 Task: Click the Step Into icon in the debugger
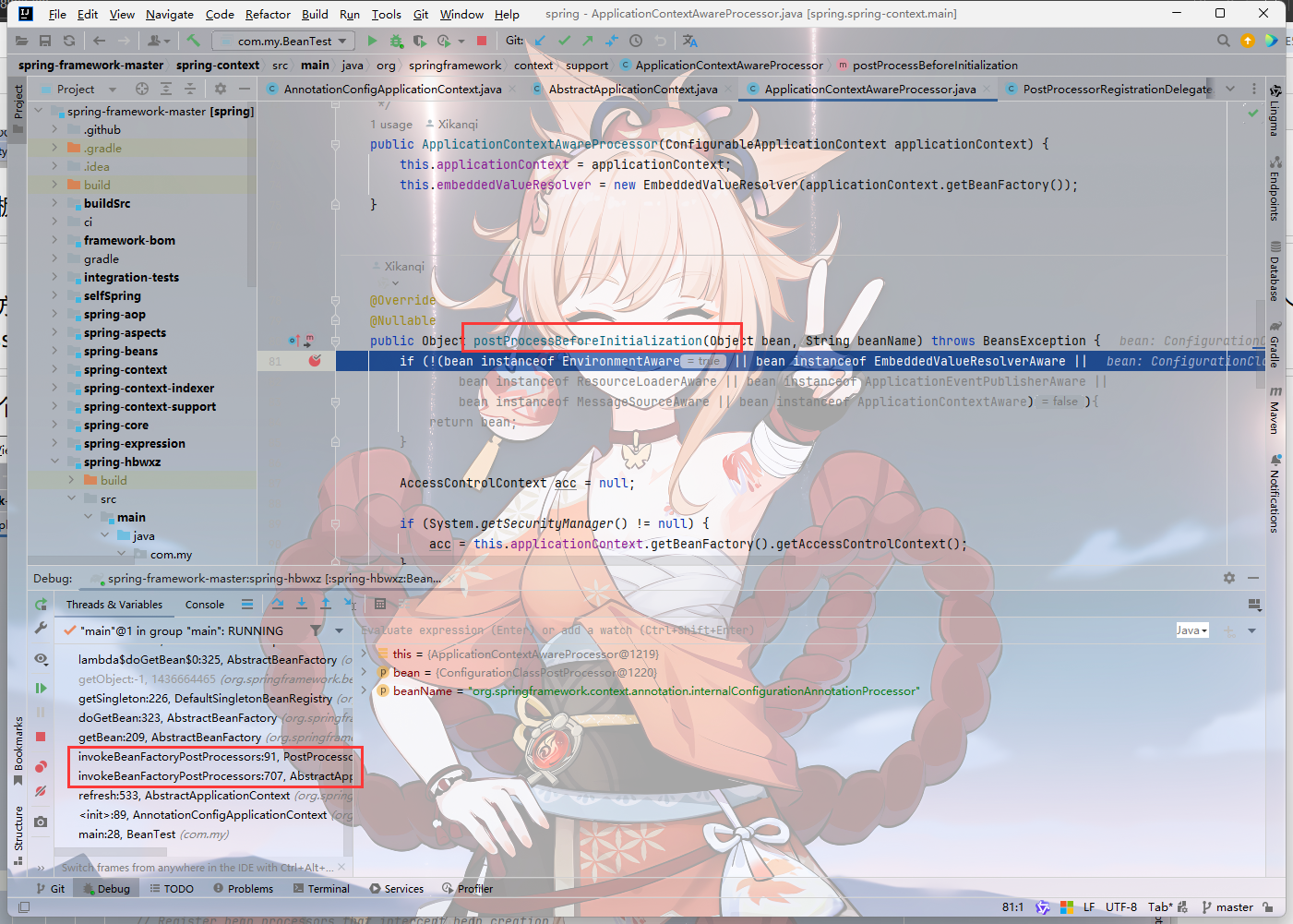tap(302, 604)
